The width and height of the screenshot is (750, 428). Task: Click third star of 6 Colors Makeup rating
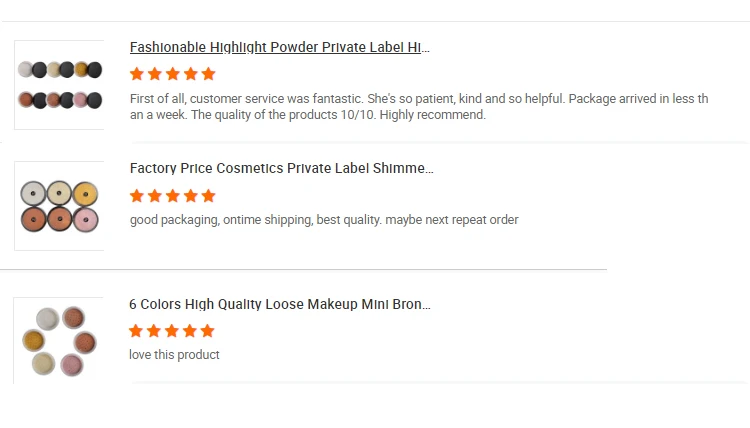tap(173, 331)
